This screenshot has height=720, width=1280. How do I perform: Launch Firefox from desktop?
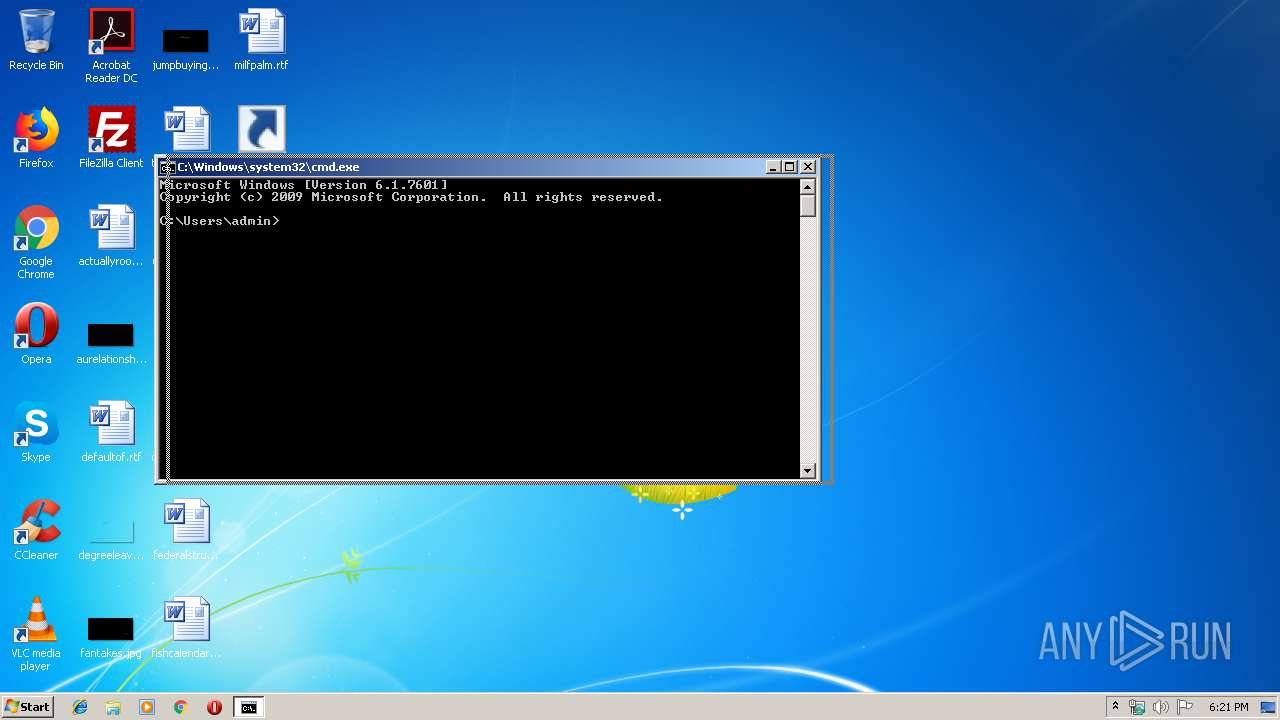[x=36, y=138]
